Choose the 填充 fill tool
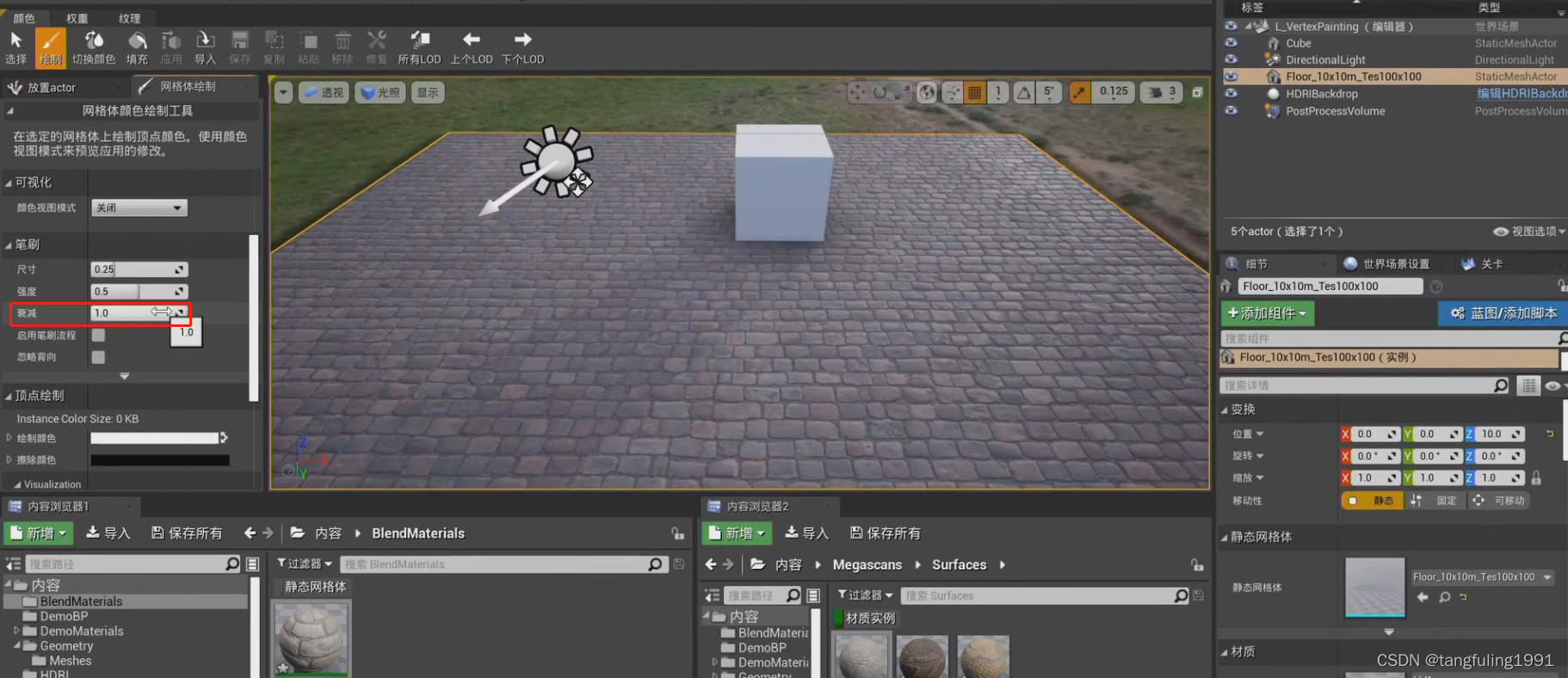 (137, 47)
